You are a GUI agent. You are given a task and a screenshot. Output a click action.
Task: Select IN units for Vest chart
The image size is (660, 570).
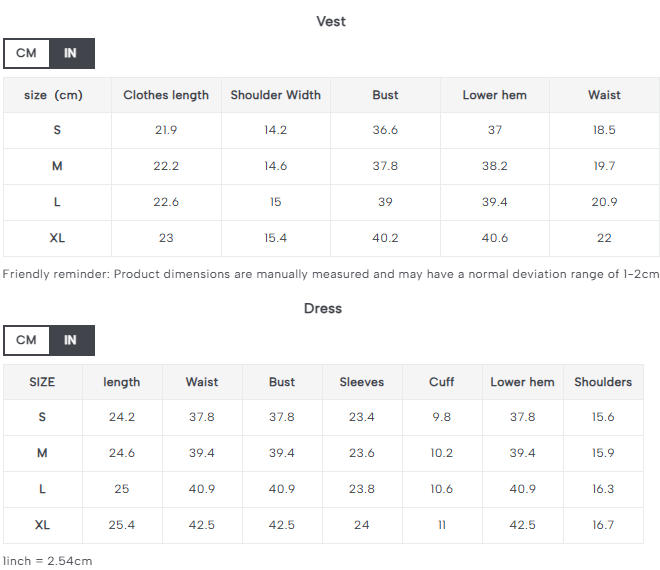71,53
